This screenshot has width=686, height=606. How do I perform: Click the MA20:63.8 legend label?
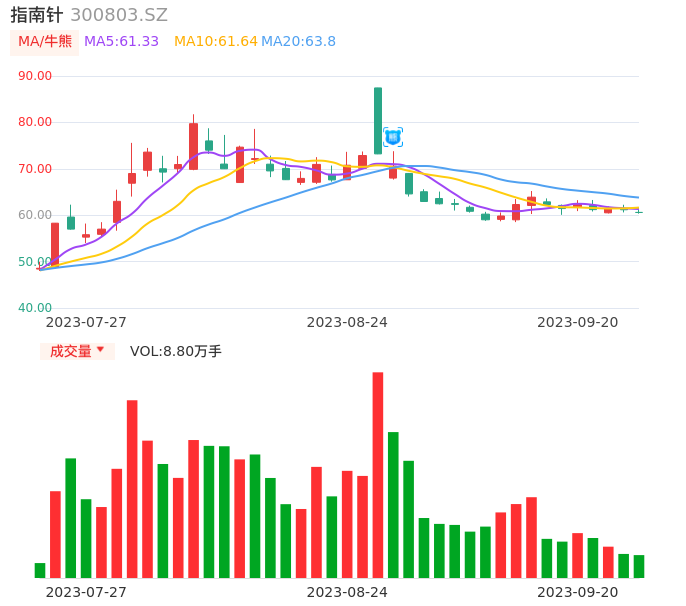click(x=298, y=42)
